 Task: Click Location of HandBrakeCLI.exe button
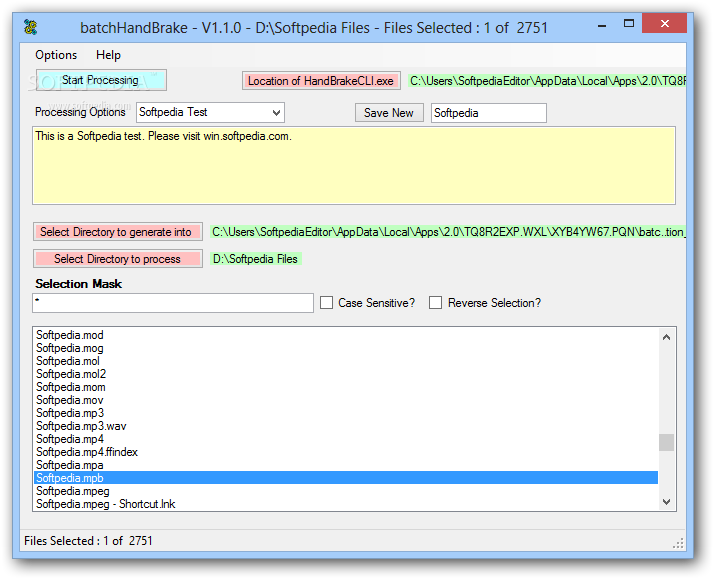321,81
